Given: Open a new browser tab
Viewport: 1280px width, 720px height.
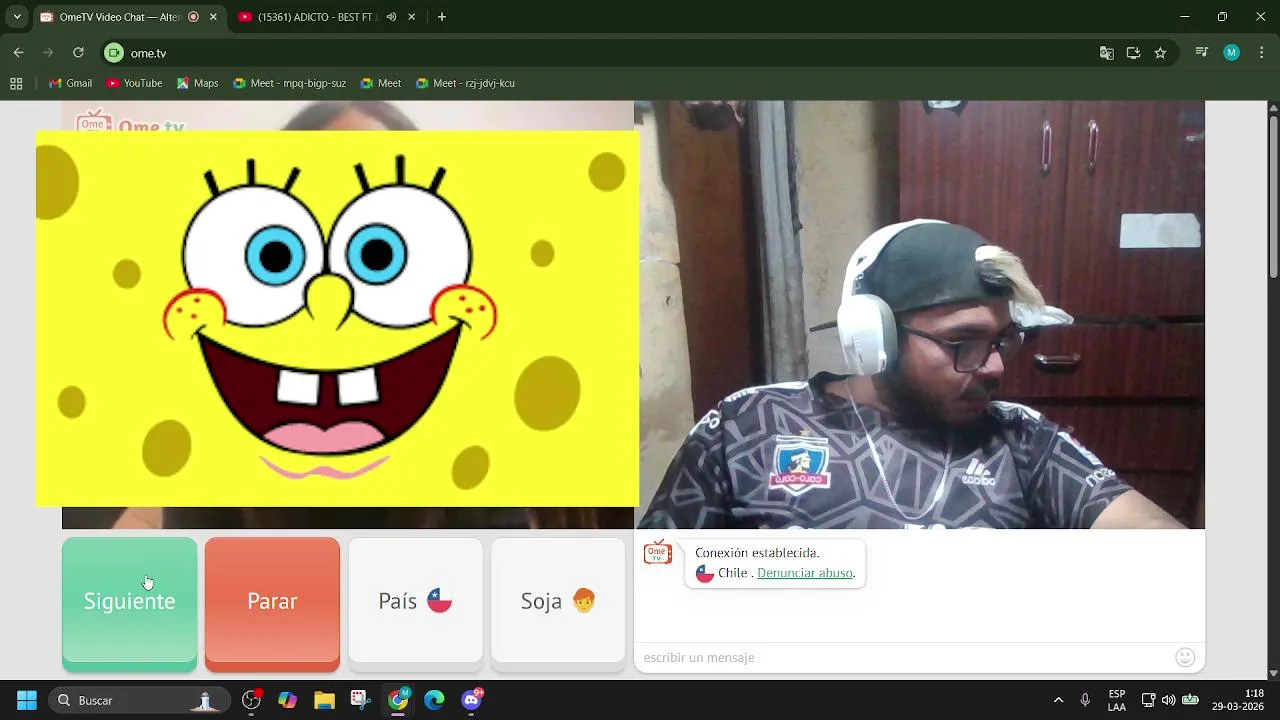Looking at the screenshot, I should (x=442, y=17).
